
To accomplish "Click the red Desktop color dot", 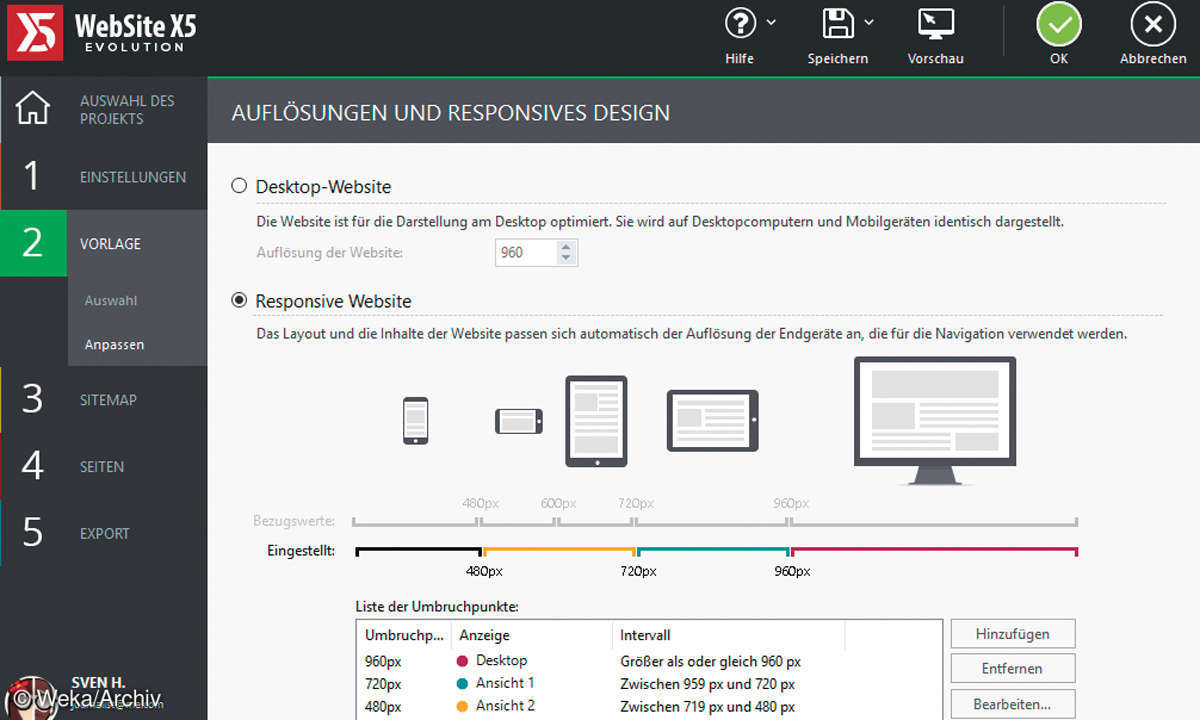I will pyautogui.click(x=462, y=661).
